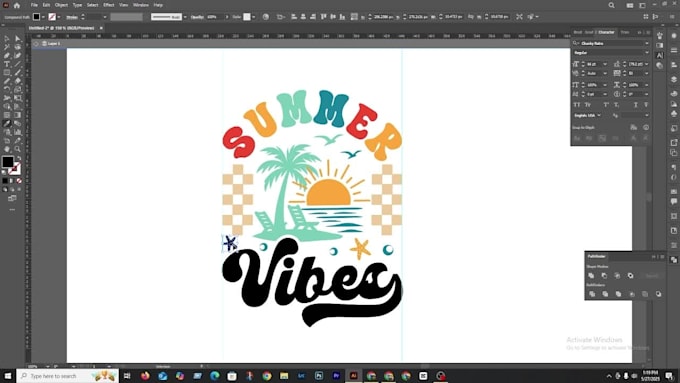680x383 pixels.
Task: Select the Zoom tool
Action: coord(17,149)
